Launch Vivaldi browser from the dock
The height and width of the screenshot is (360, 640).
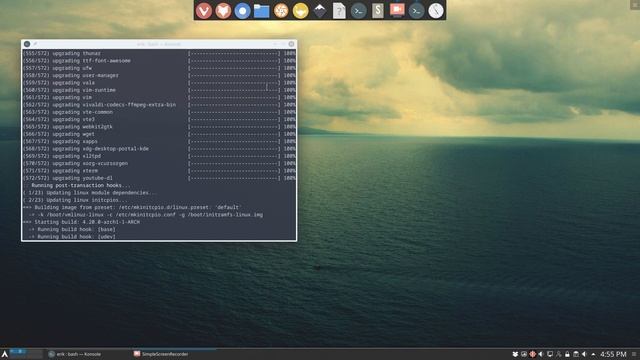(203, 11)
